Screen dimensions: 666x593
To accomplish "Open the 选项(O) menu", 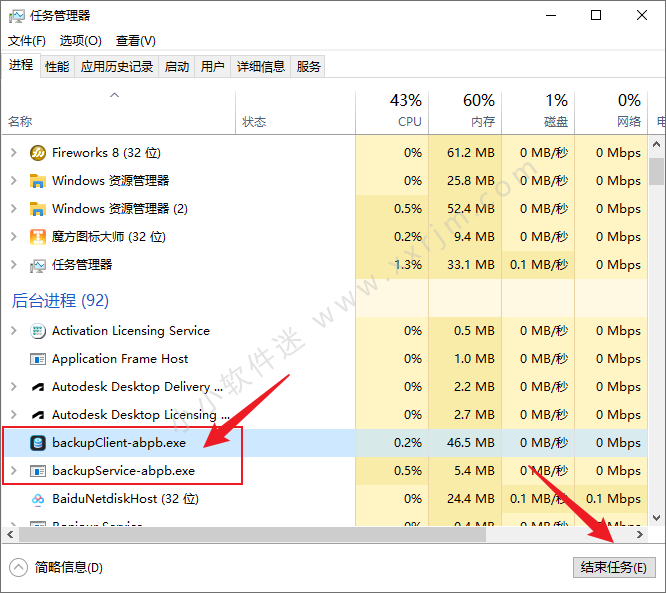I will pos(81,41).
